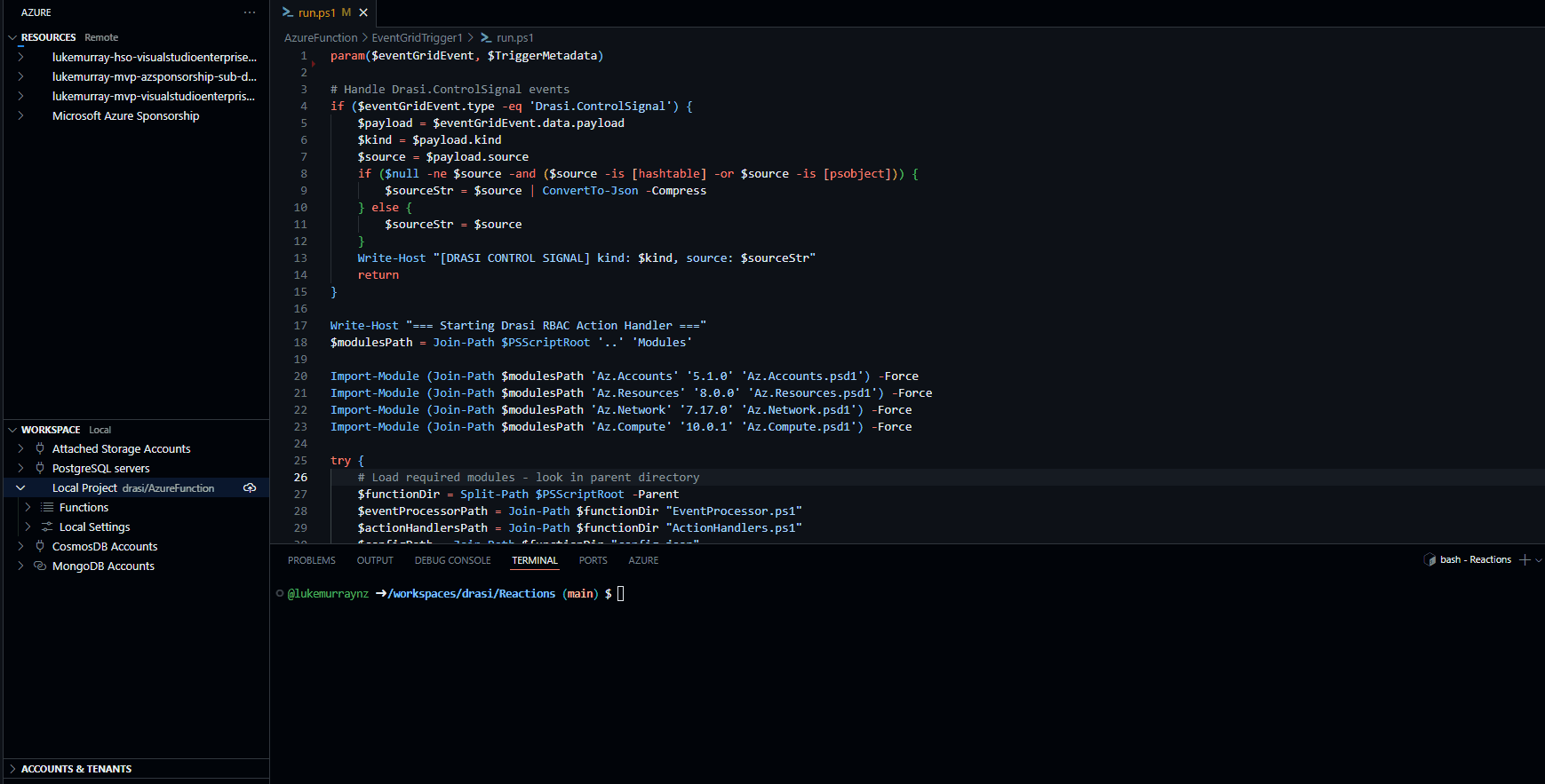1545x784 pixels.
Task: Click 'ConvertTo-Json' on line 9
Action: click(590, 190)
